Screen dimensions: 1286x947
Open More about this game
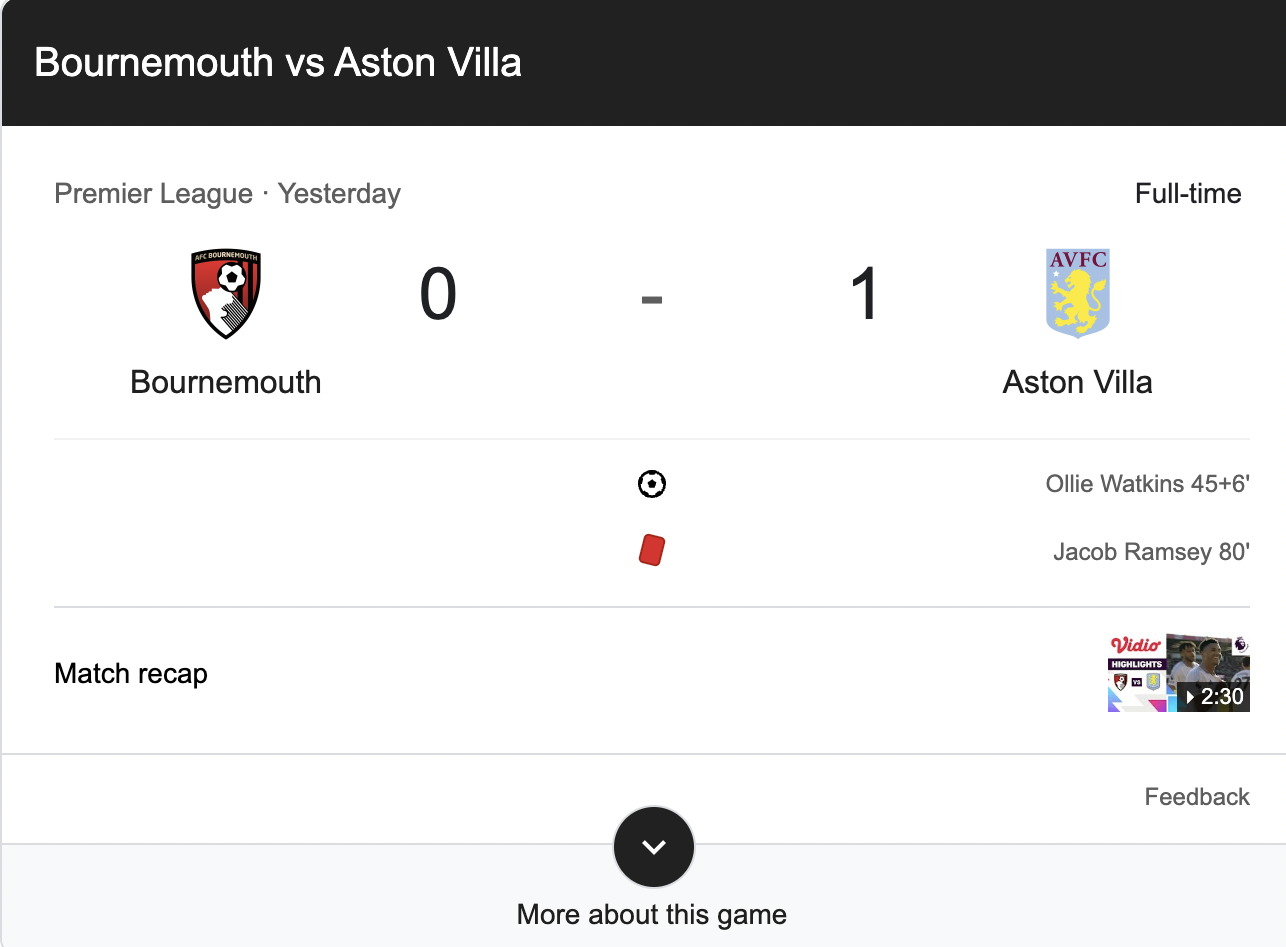click(652, 914)
